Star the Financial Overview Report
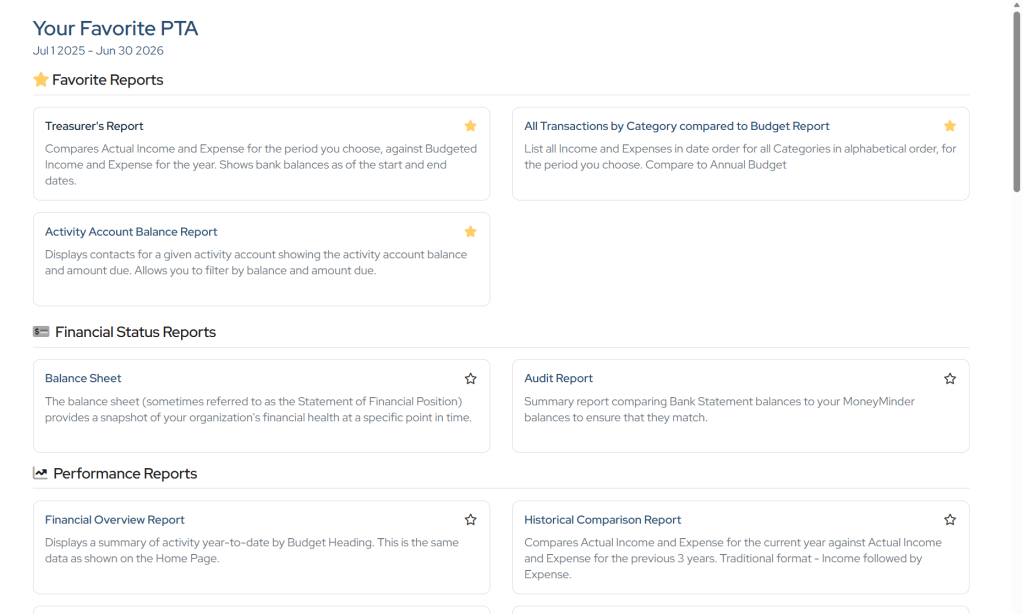 [470, 520]
